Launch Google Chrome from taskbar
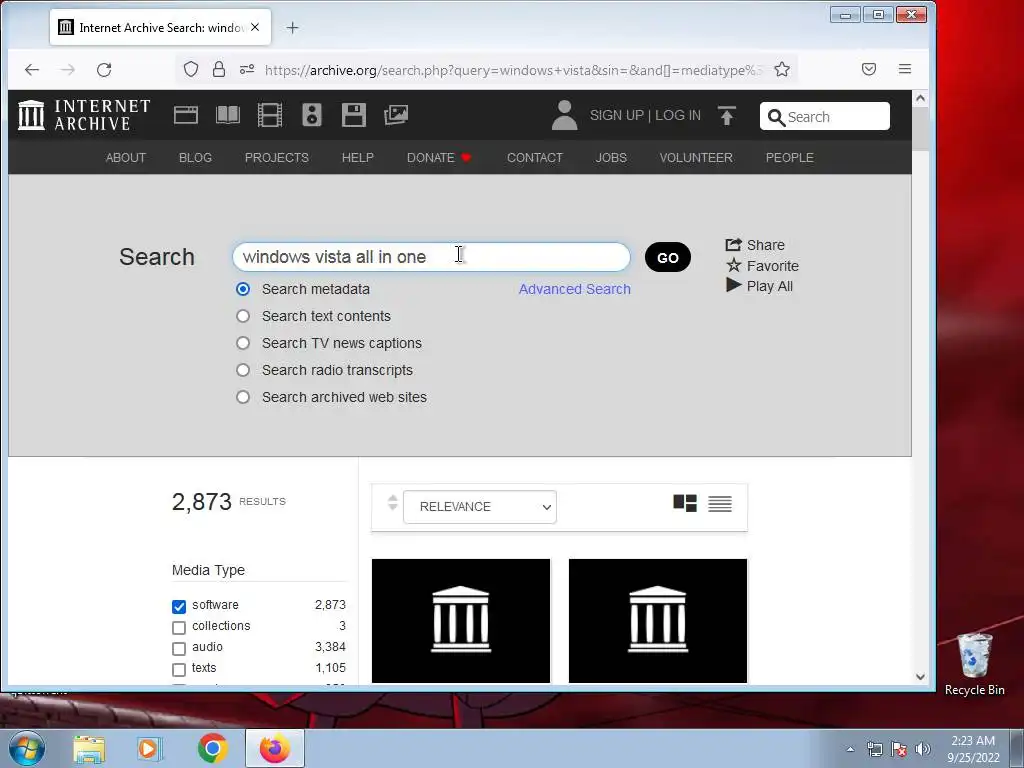Screen dimensions: 1024x768 (212, 748)
